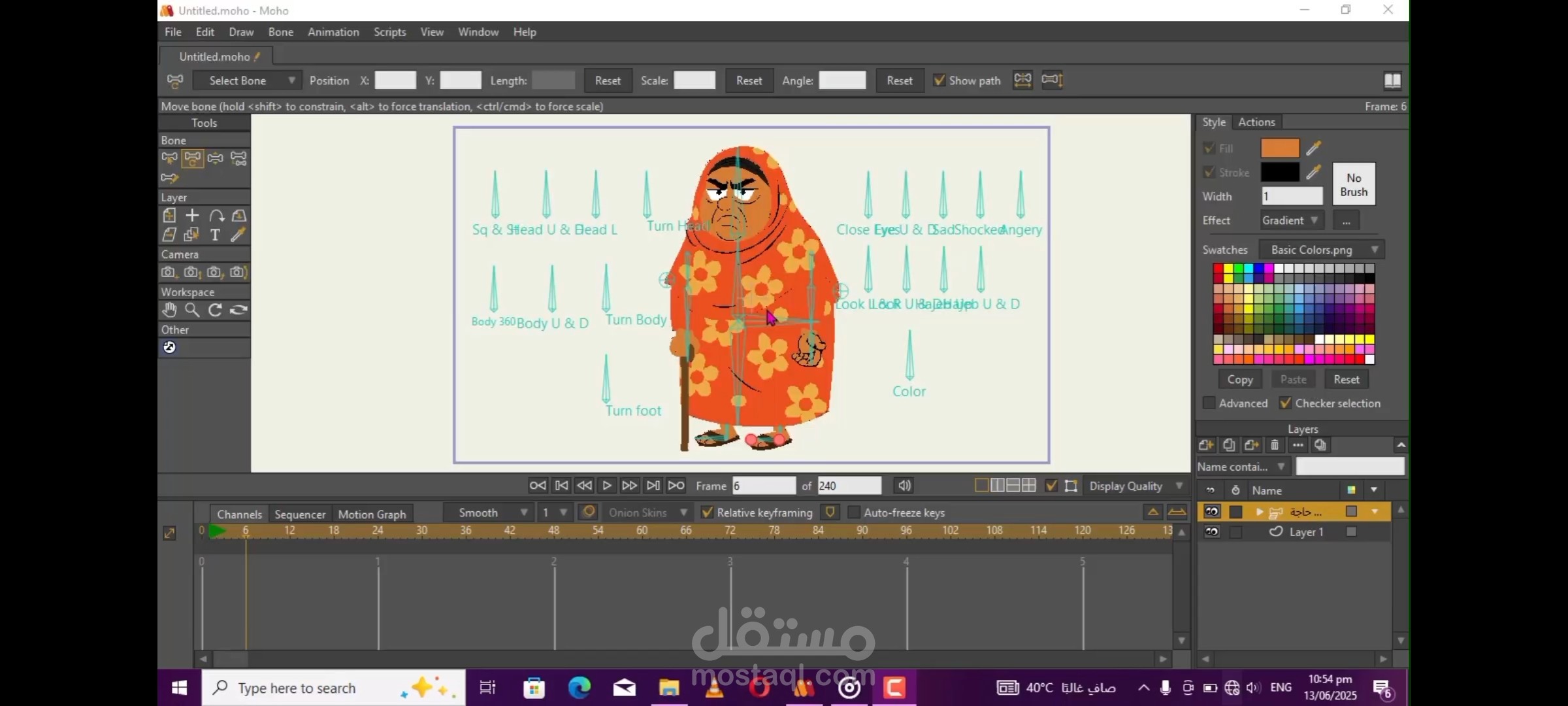Enable Auto-freeze keys checkbox
The height and width of the screenshot is (706, 1568).
point(853,513)
